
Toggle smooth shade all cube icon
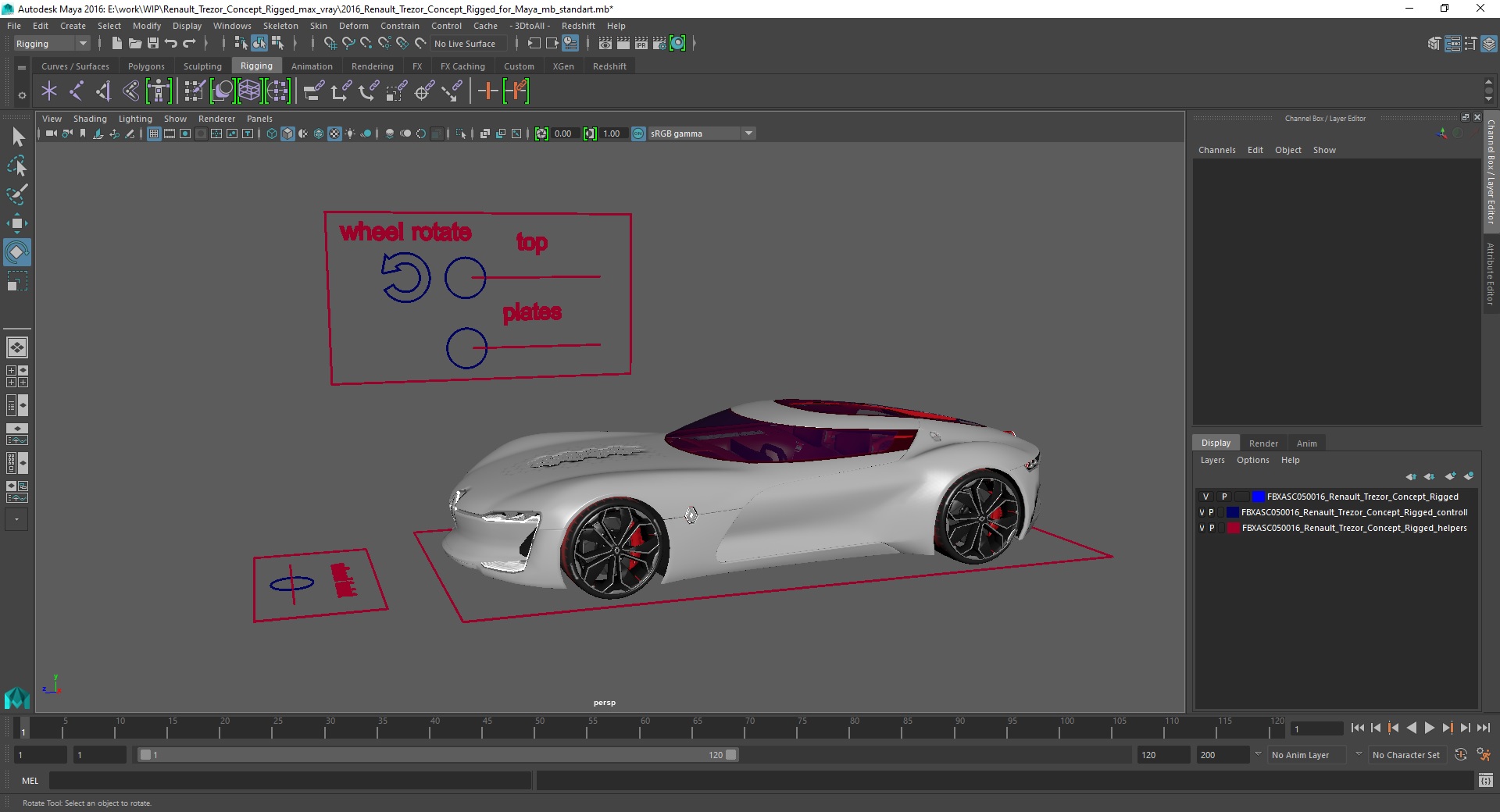tap(287, 134)
